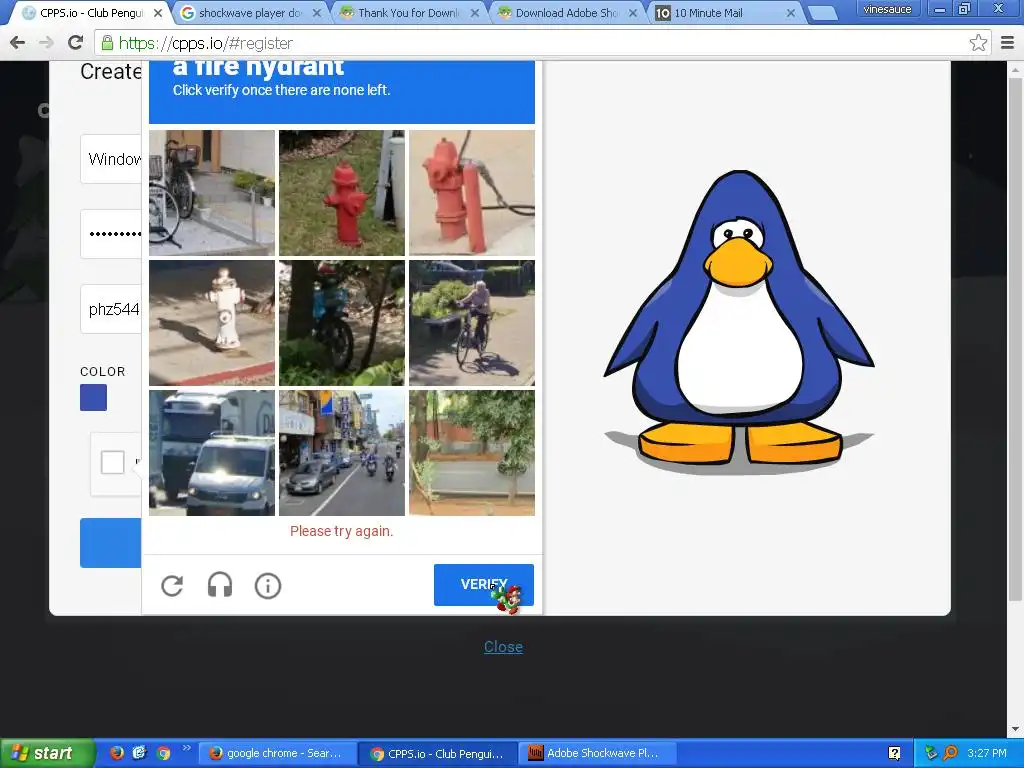Click the captcha VERIFY button
1024x768 pixels.
pyautogui.click(x=484, y=584)
